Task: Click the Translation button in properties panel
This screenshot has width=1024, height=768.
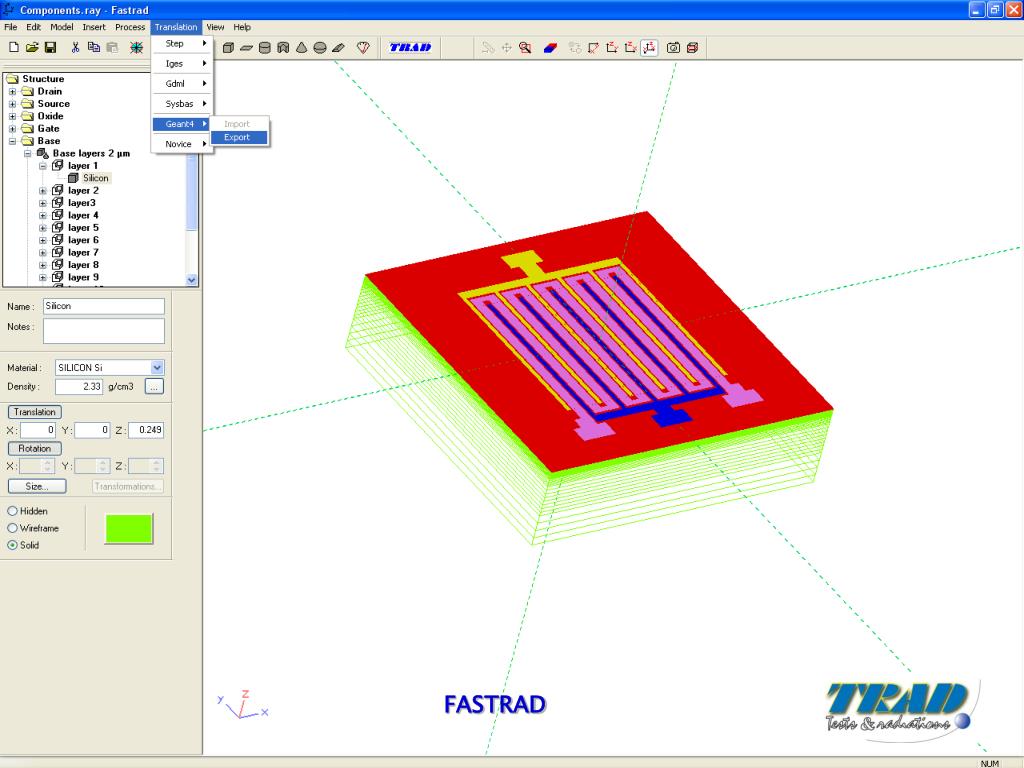Action: coord(35,412)
